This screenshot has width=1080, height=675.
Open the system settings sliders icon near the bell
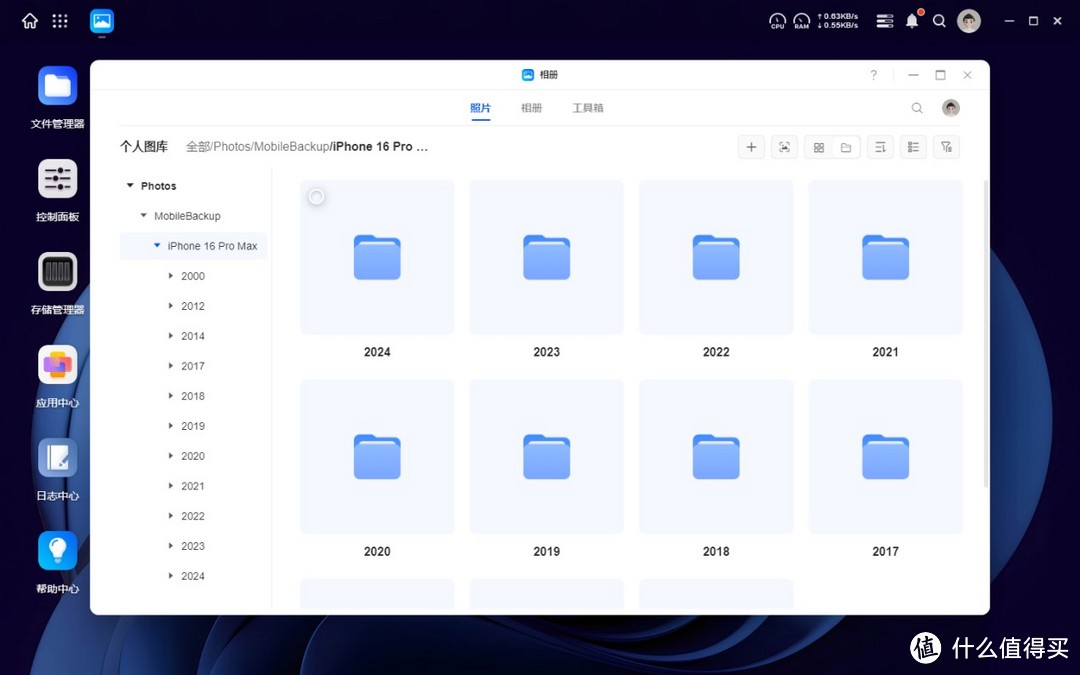pos(884,20)
